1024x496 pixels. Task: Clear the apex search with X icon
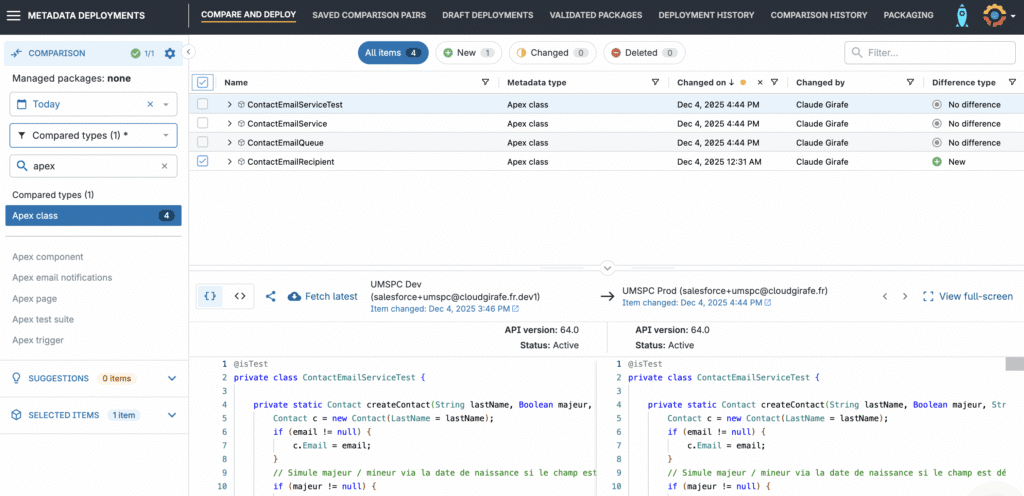point(165,166)
